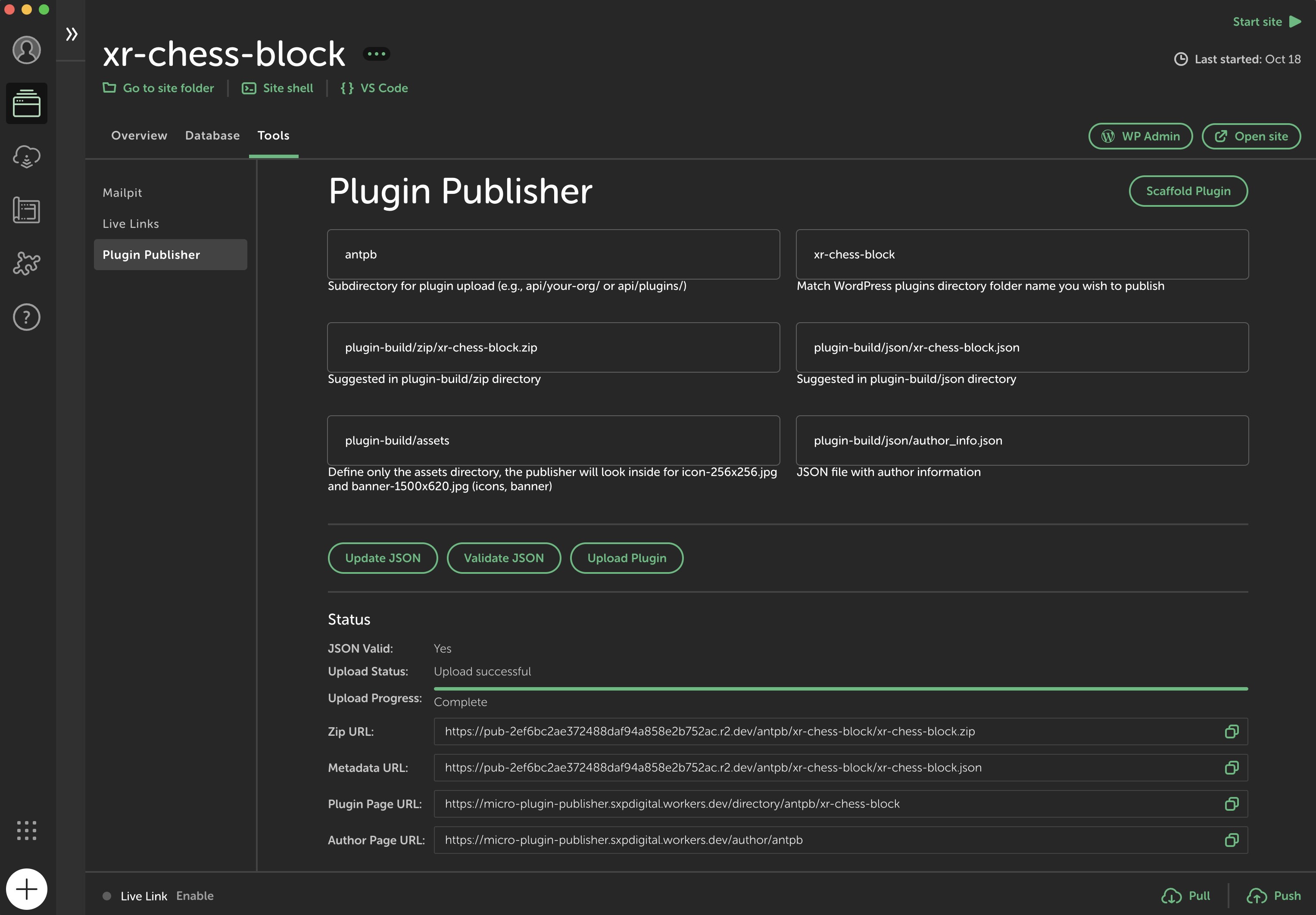Click the Upload successful status text

point(482,672)
